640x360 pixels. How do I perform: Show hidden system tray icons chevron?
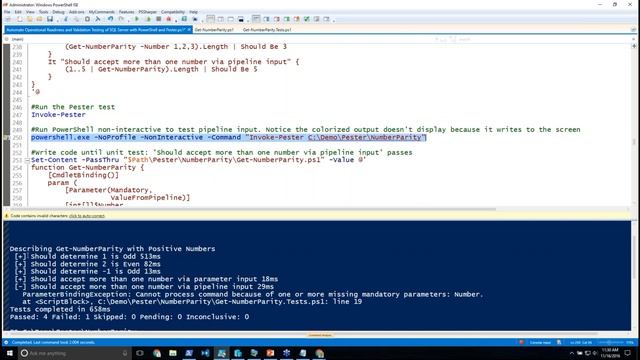(571, 353)
